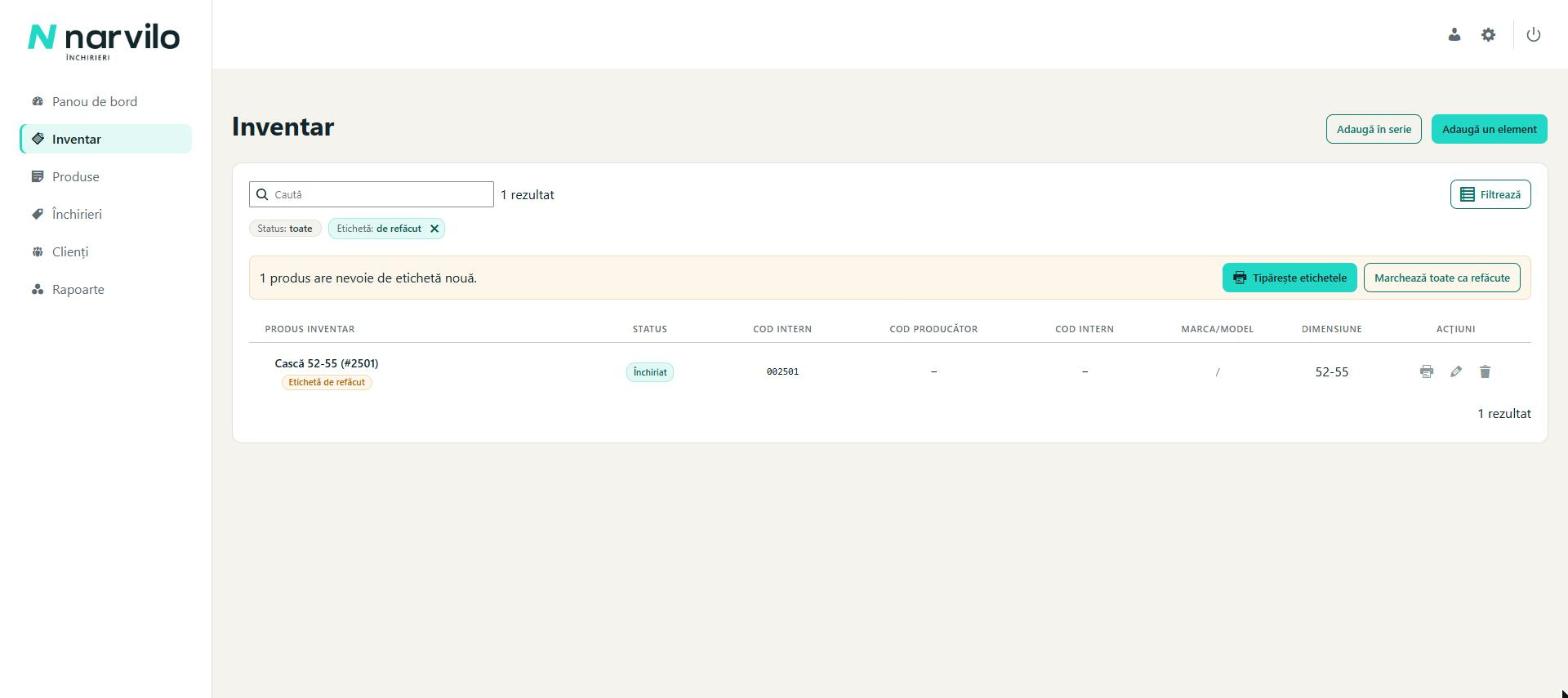Viewport: 1568px width, 698px height.
Task: Select Inventar in the sidebar
Action: [106, 139]
